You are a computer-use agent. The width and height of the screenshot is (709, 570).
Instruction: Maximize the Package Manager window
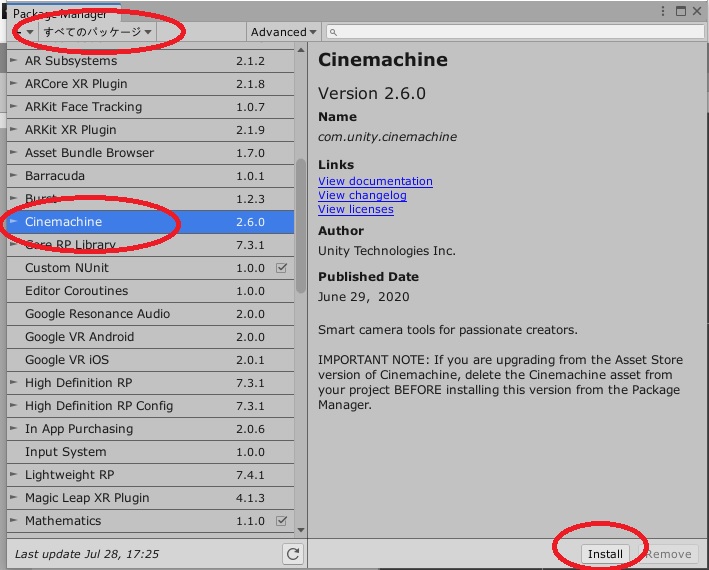pyautogui.click(x=681, y=11)
